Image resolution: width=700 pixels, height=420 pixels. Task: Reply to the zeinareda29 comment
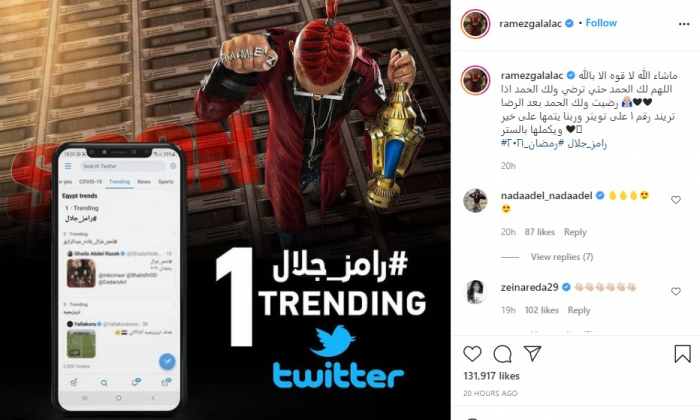pos(579,310)
